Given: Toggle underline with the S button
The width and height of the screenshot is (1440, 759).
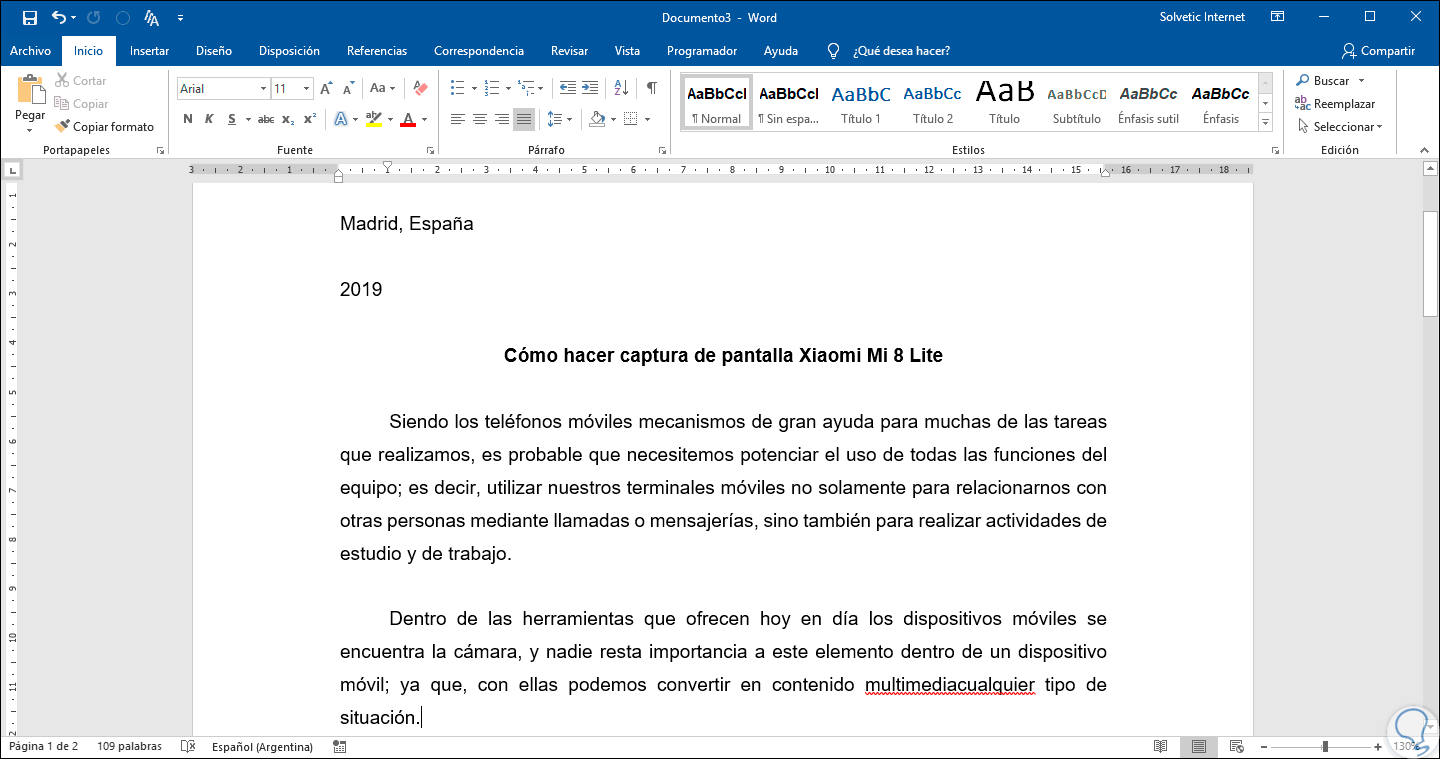Looking at the screenshot, I should 232,119.
